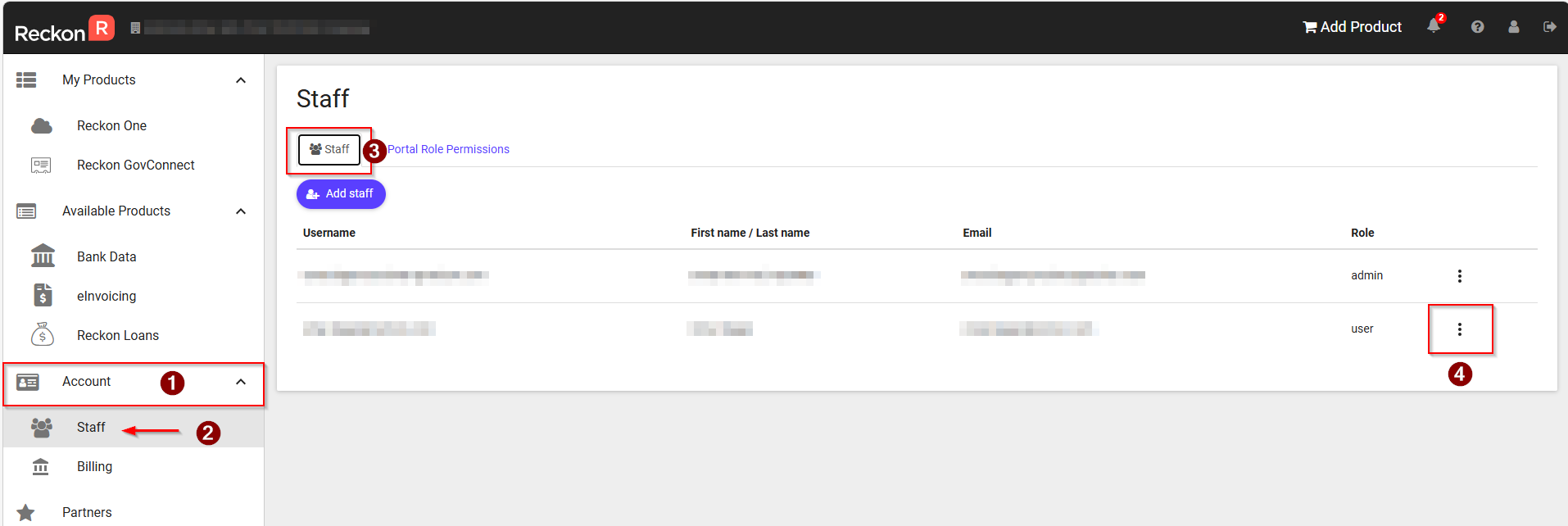1568x526 pixels.
Task: Click the eInvoicing document icon
Action: [43, 295]
